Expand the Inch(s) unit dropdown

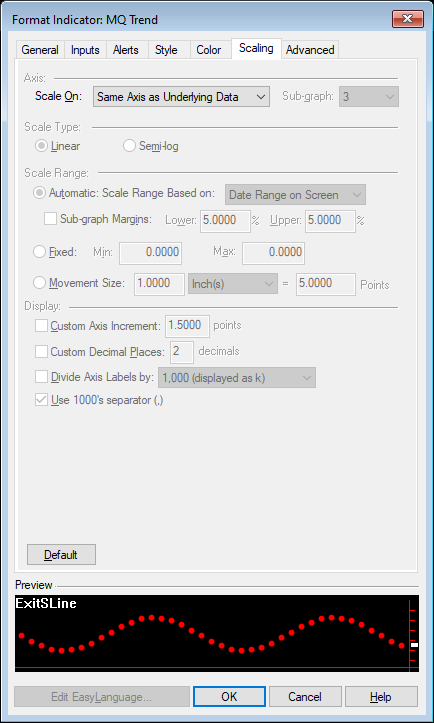[233, 284]
